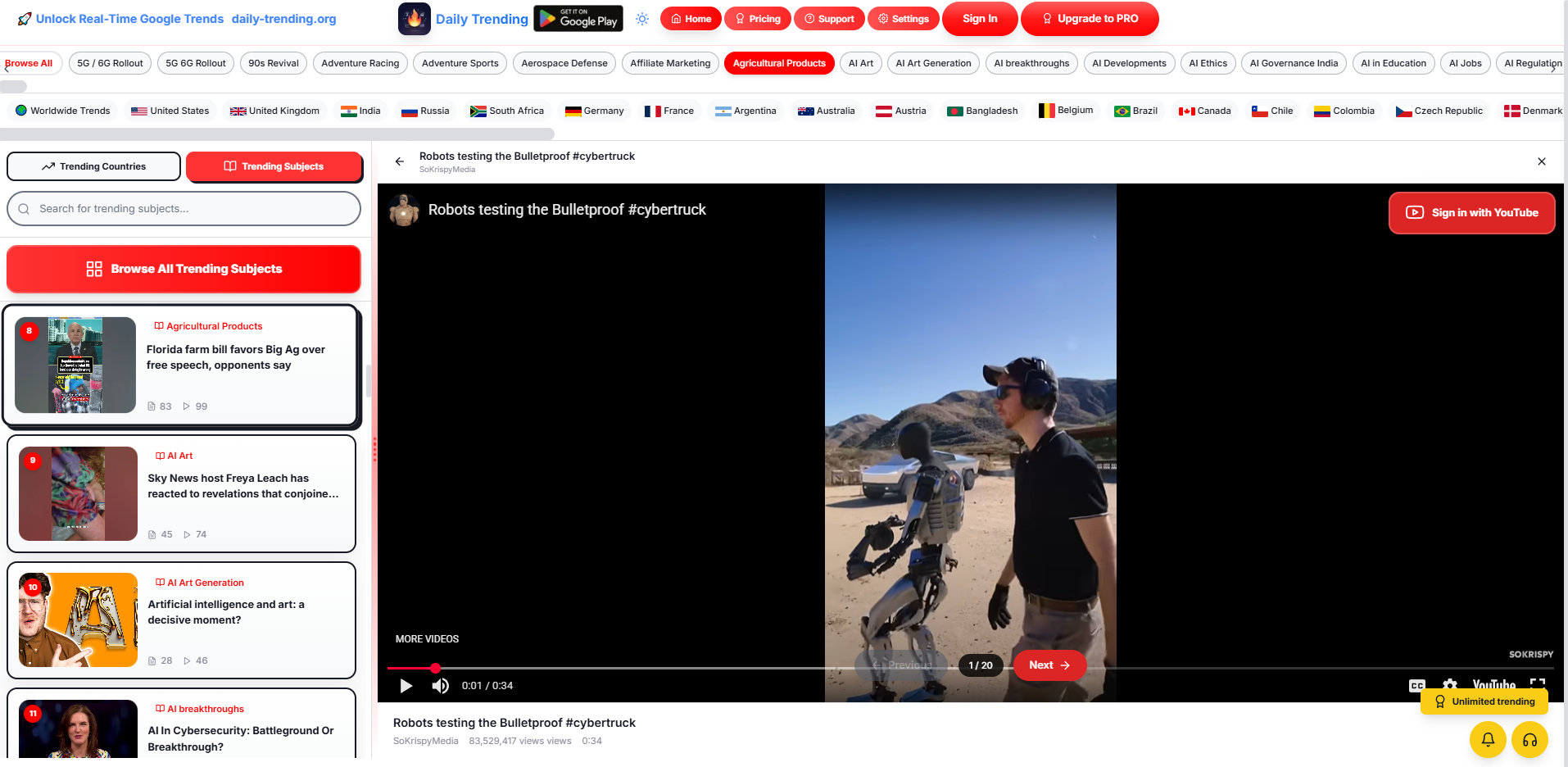
Task: Toggle the light/dark theme sun icon
Action: tap(642, 19)
